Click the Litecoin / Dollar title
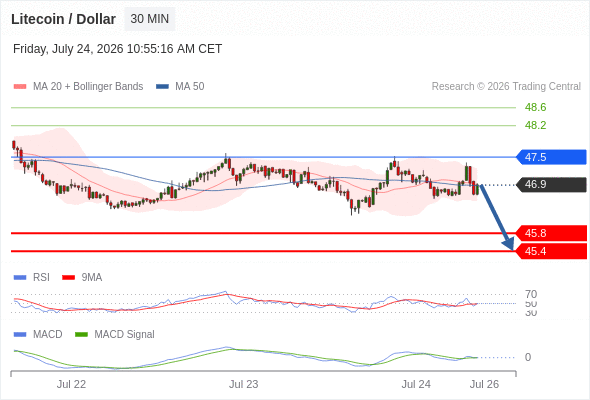 [63, 19]
